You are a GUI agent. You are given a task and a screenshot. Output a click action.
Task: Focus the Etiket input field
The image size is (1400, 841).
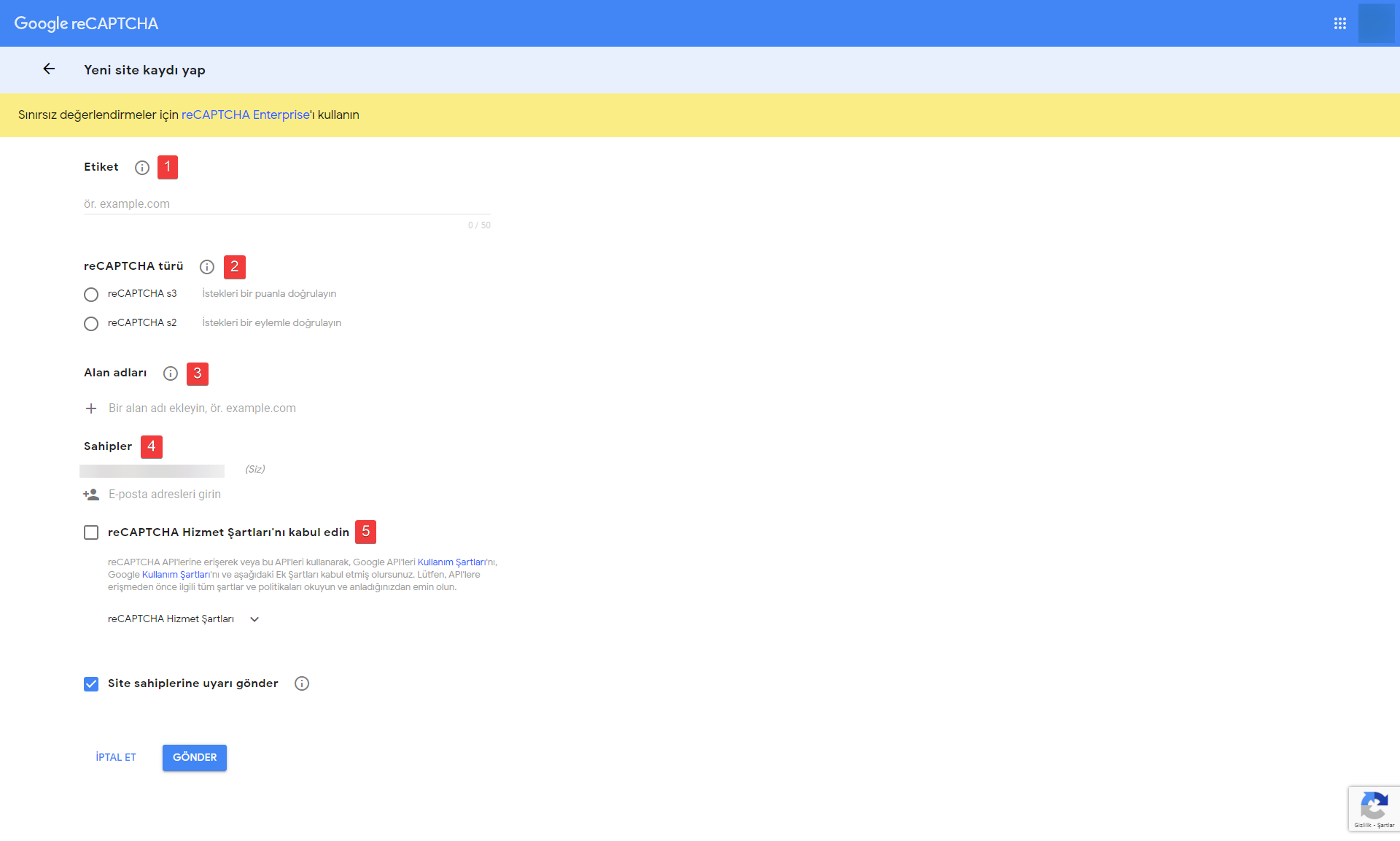click(x=287, y=204)
